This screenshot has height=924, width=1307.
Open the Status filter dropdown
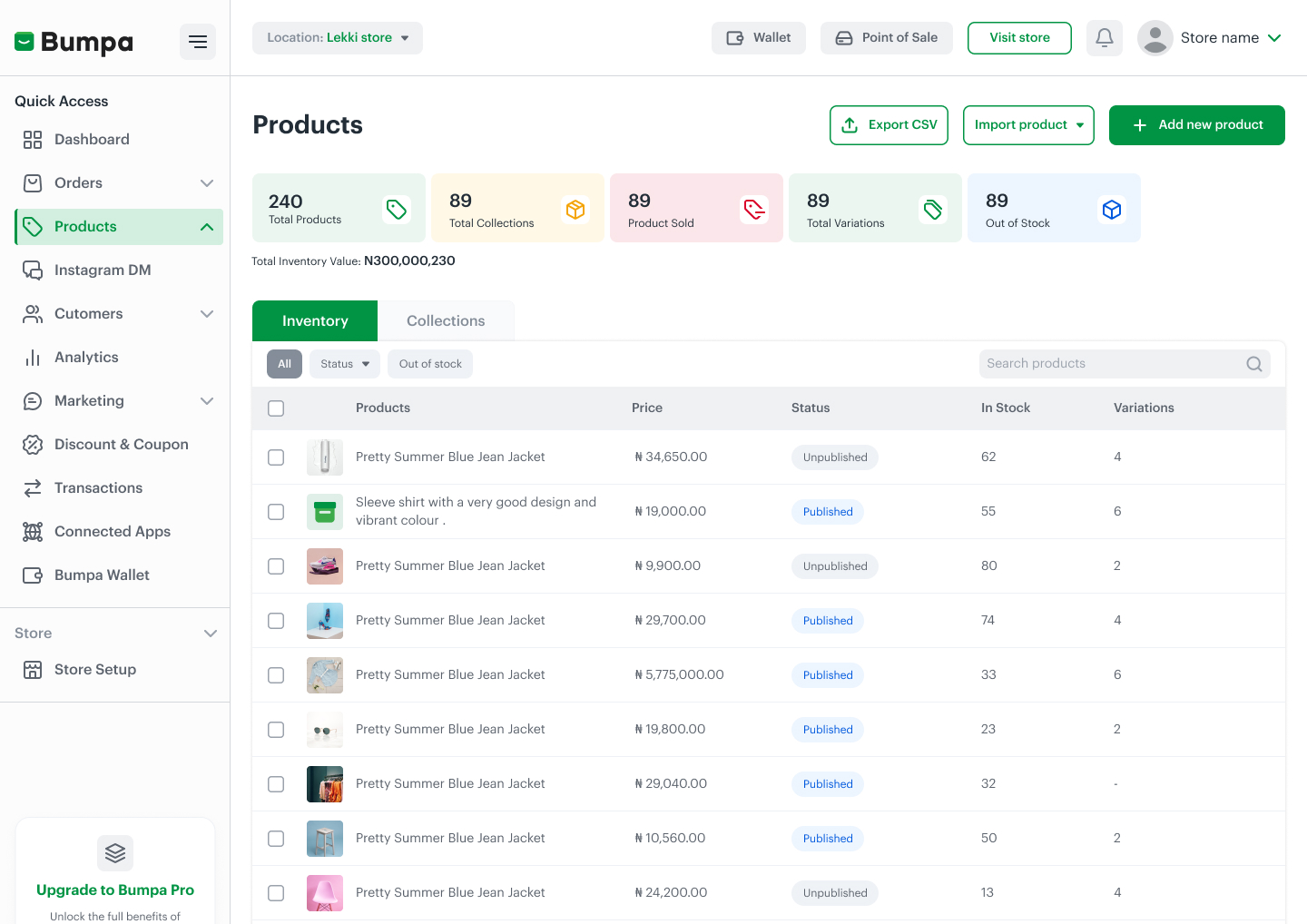(345, 364)
